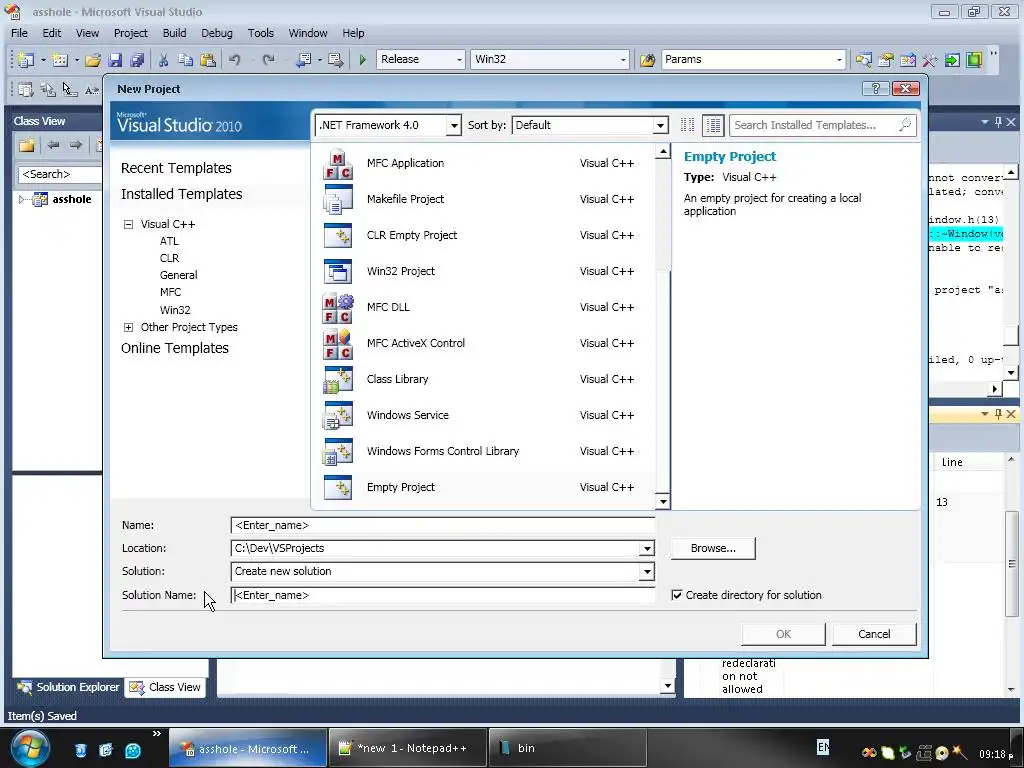Click the Paste clipboard icon
This screenshot has width=1024, height=768.
point(208,59)
